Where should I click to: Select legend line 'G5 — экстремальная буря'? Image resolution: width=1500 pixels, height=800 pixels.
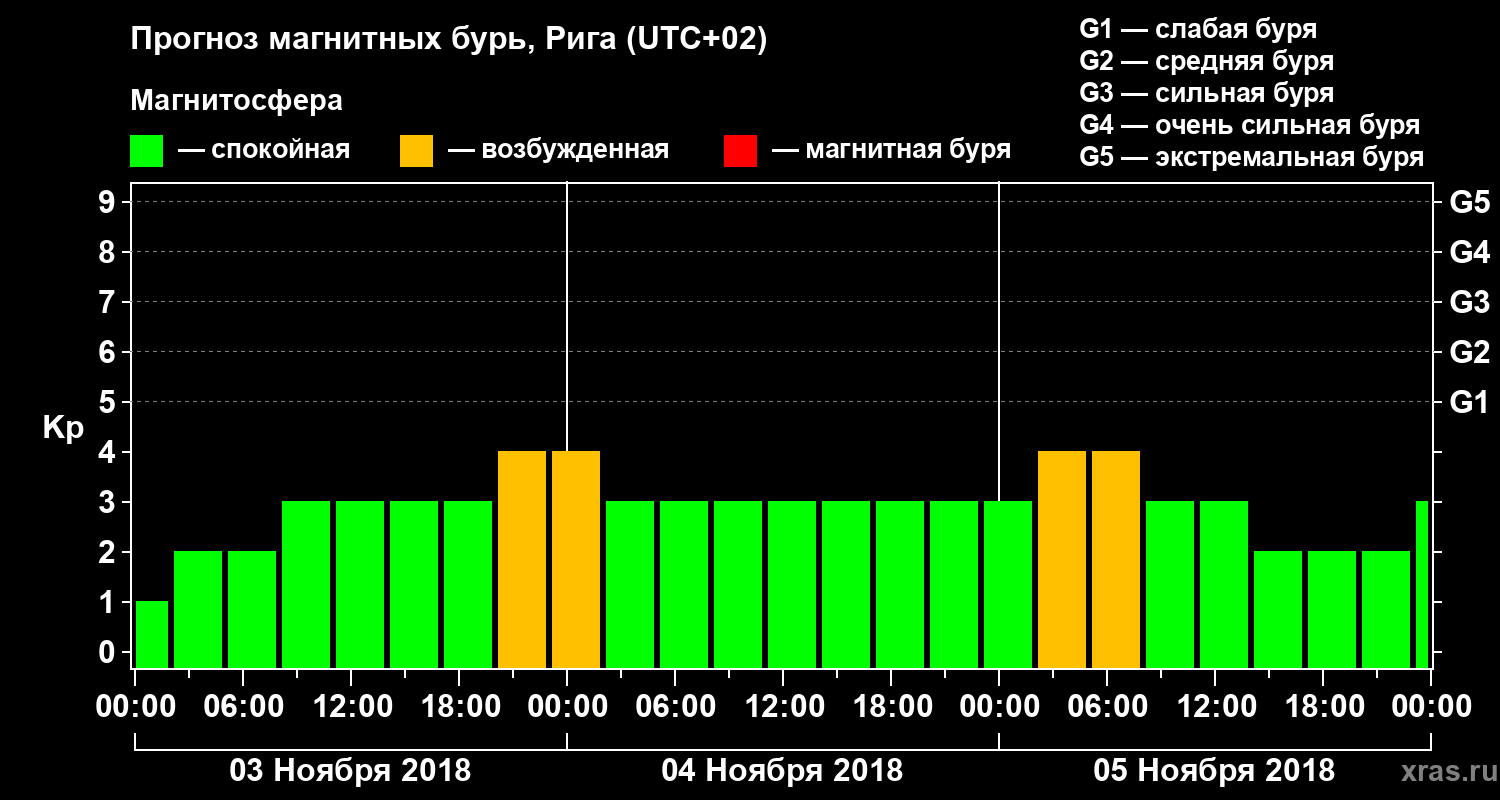pos(1251,157)
